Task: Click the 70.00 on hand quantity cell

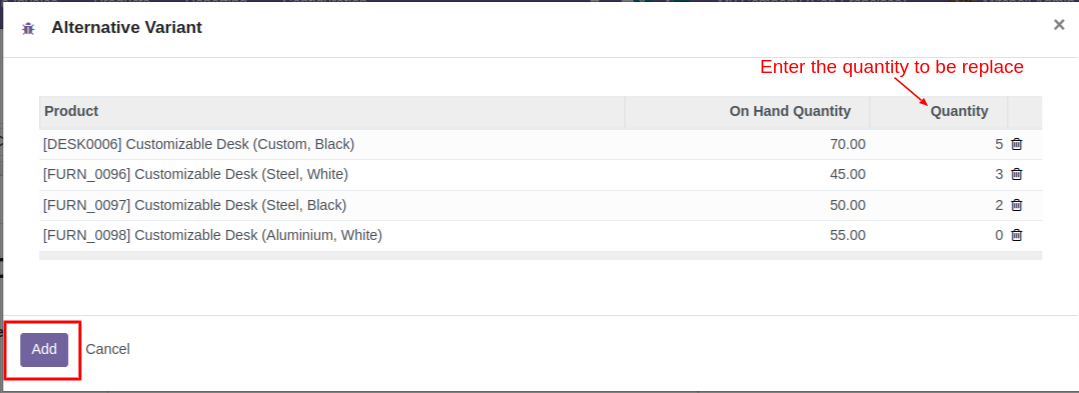Action: click(x=848, y=145)
